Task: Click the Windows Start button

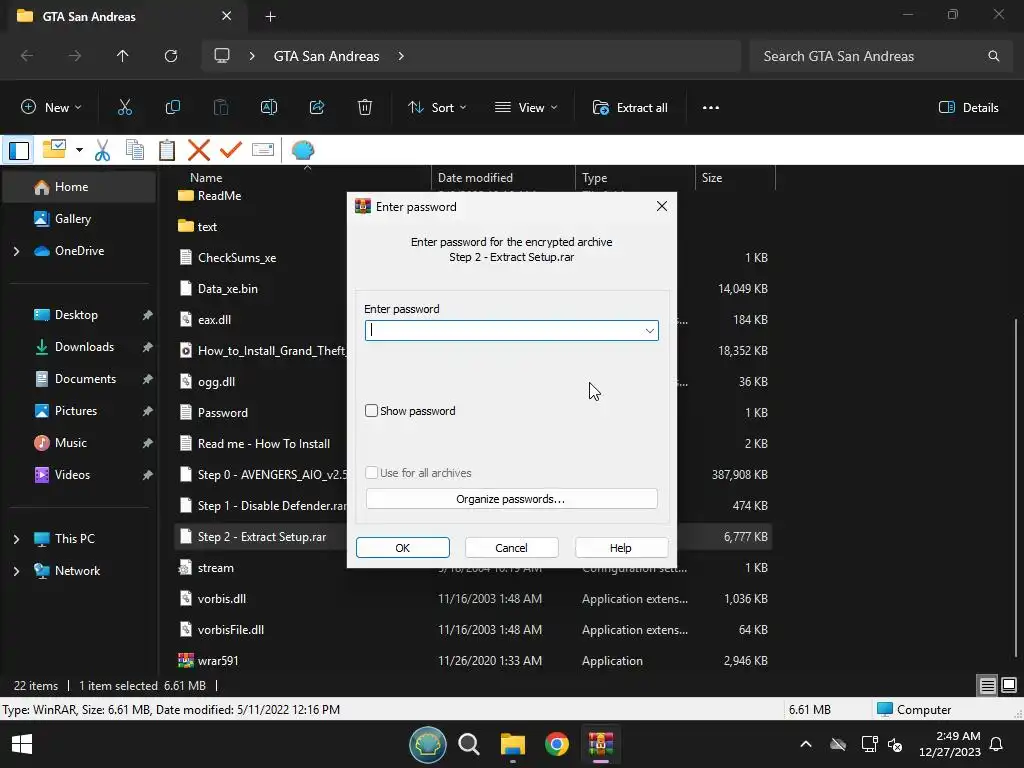Action: [x=22, y=744]
